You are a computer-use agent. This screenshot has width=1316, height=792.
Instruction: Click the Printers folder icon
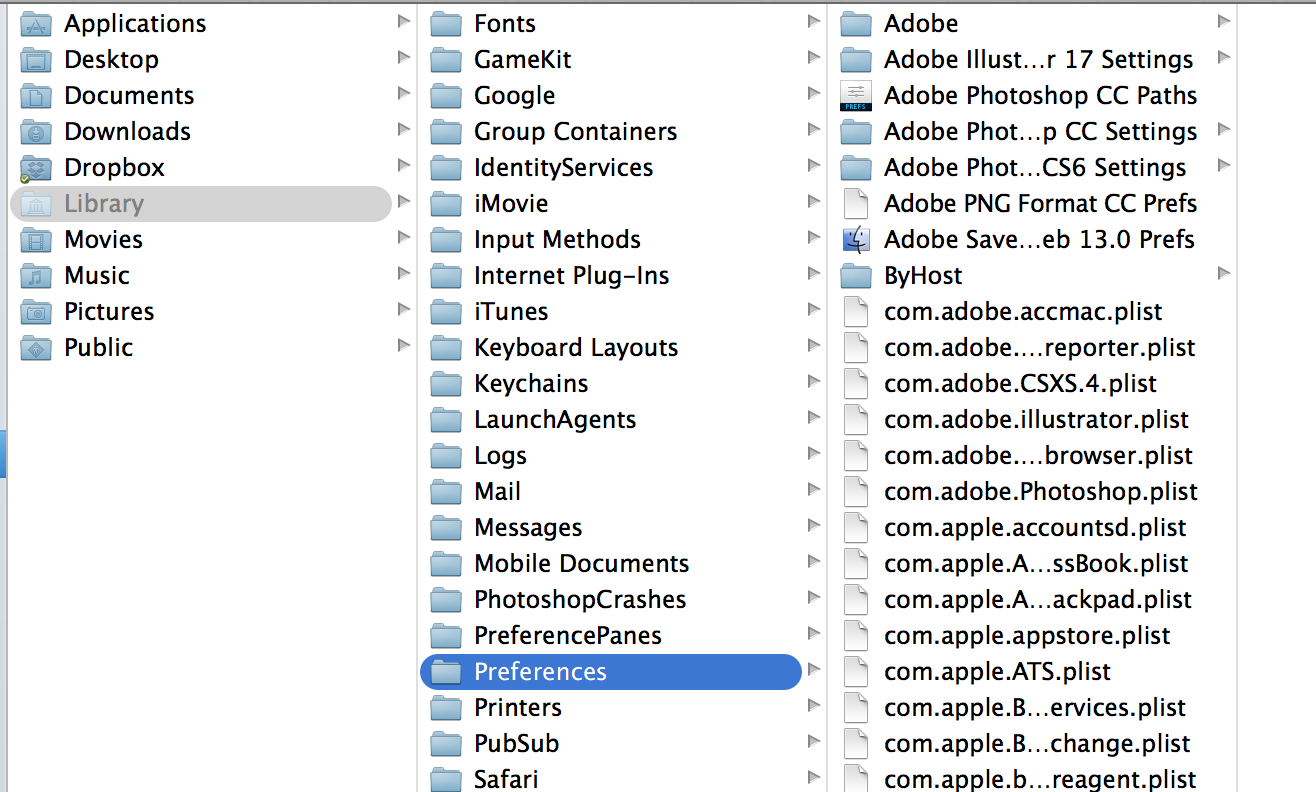[446, 708]
